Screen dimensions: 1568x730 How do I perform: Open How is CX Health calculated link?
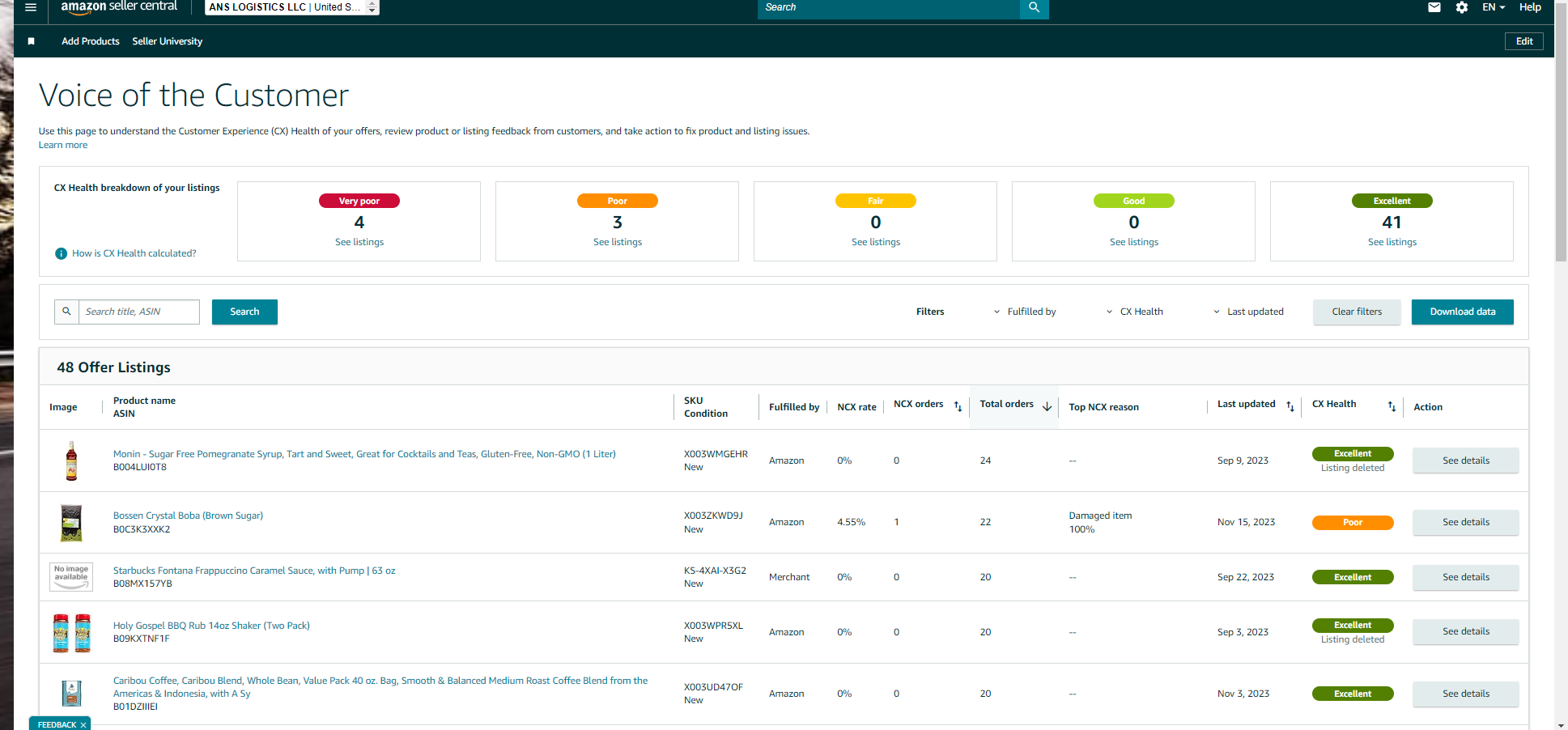pos(134,253)
